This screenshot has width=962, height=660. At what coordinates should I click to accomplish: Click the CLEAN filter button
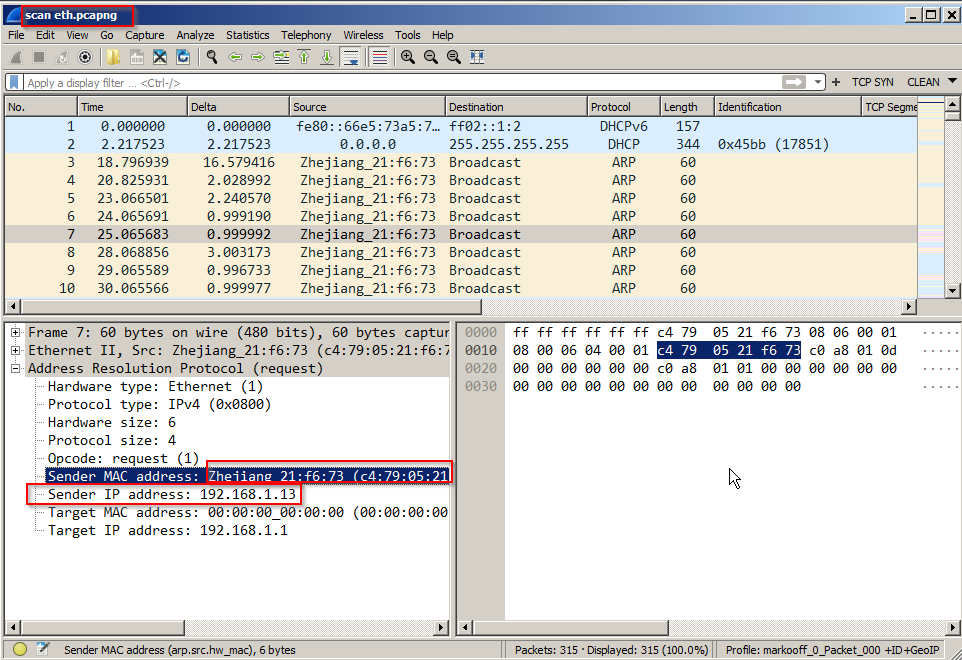point(923,82)
